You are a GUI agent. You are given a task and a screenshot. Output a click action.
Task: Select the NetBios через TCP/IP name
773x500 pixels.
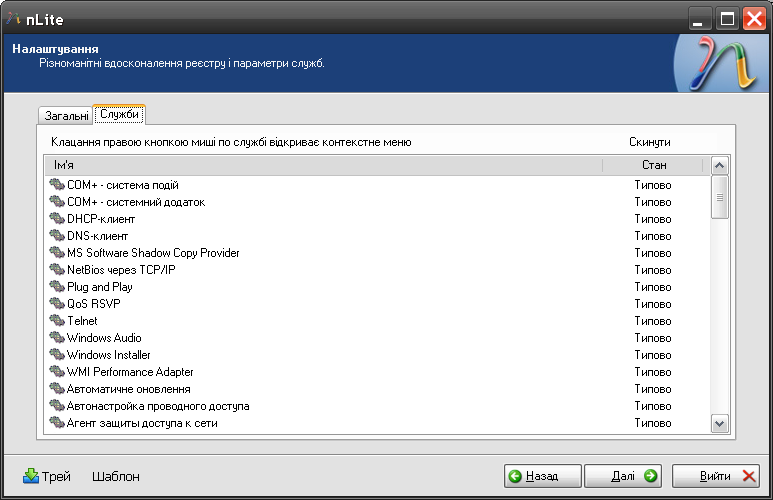(x=121, y=270)
